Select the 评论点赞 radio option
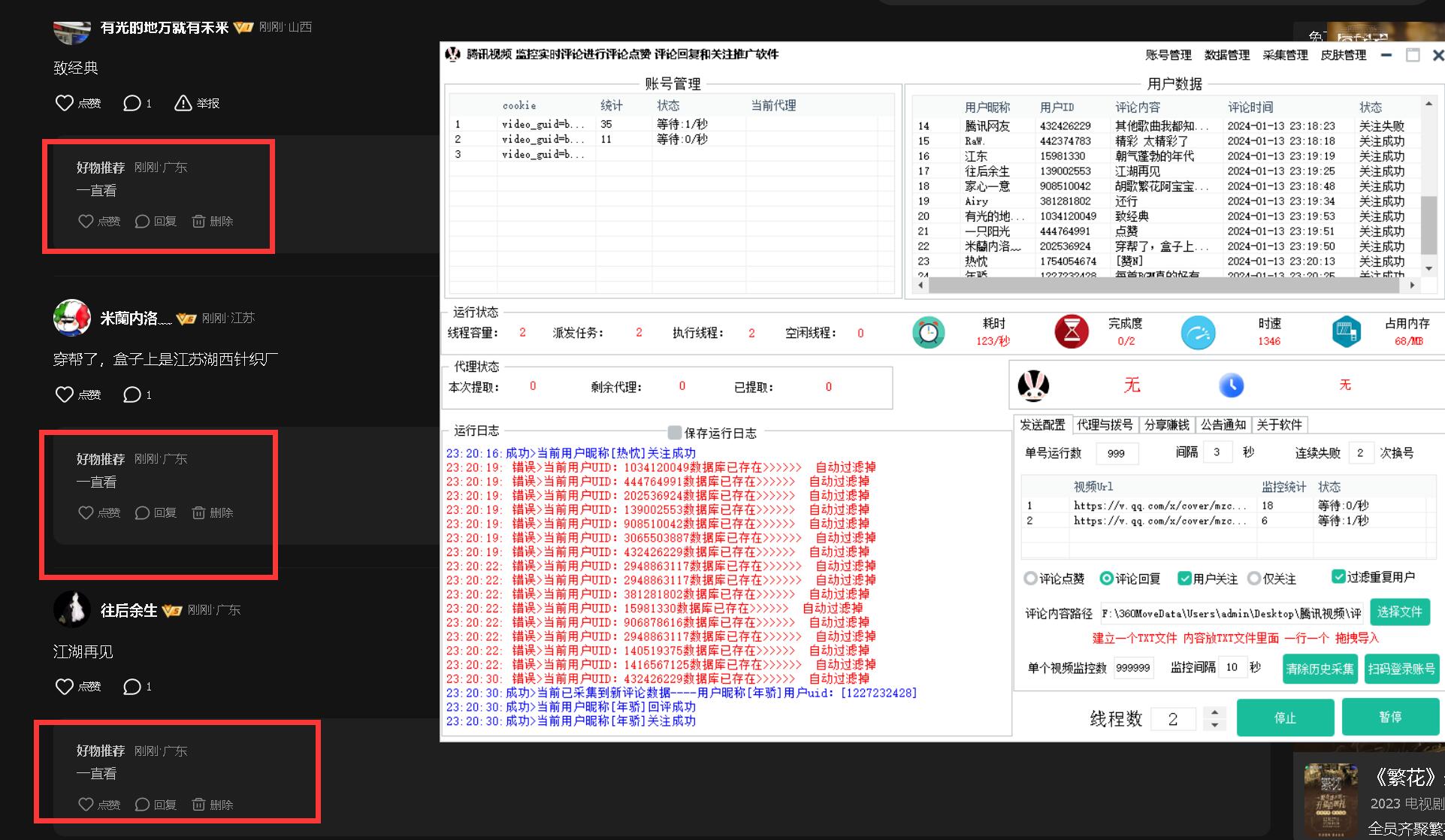 pyautogui.click(x=1030, y=579)
